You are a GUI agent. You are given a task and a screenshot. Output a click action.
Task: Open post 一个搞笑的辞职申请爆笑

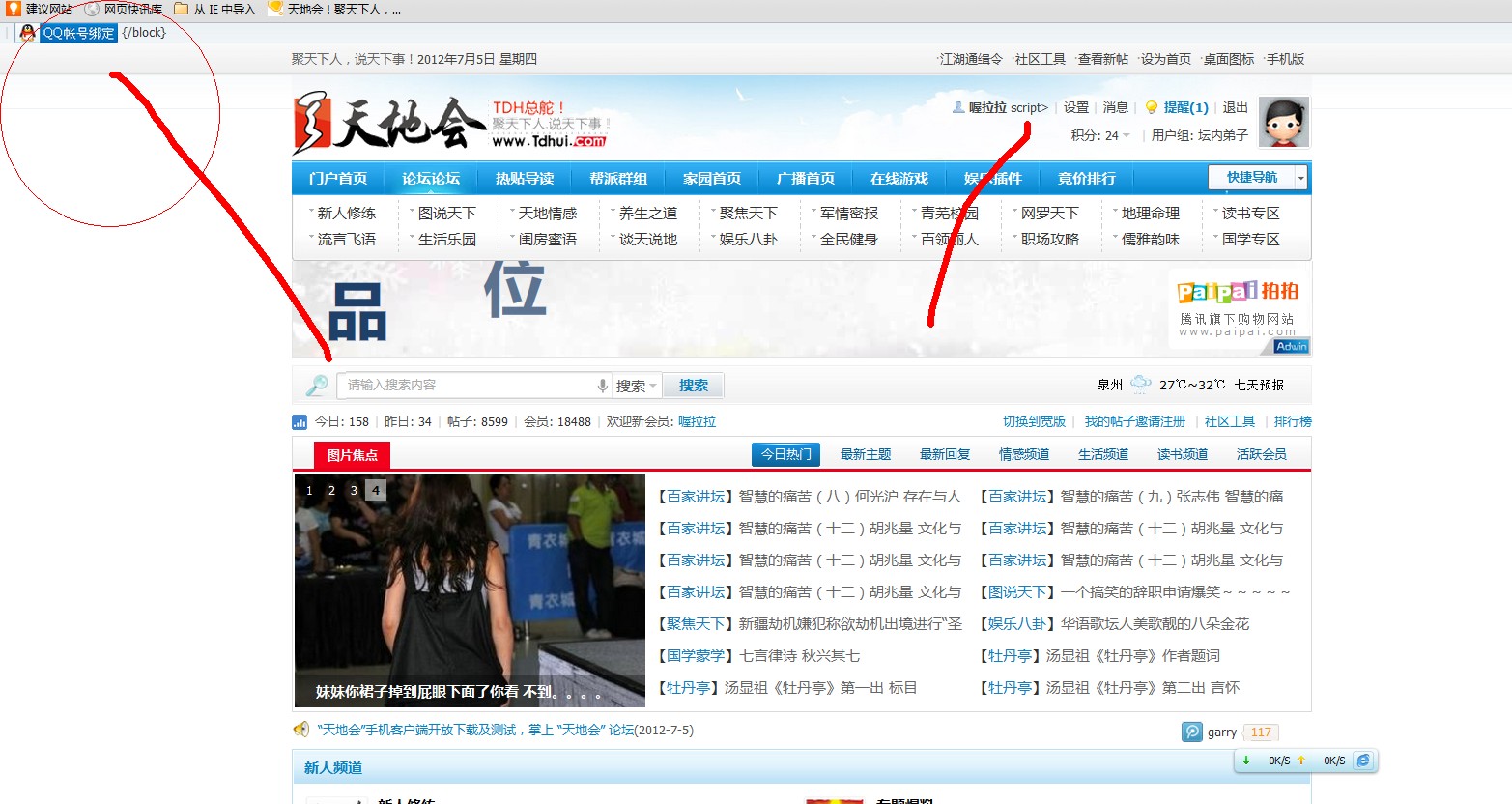[1175, 592]
